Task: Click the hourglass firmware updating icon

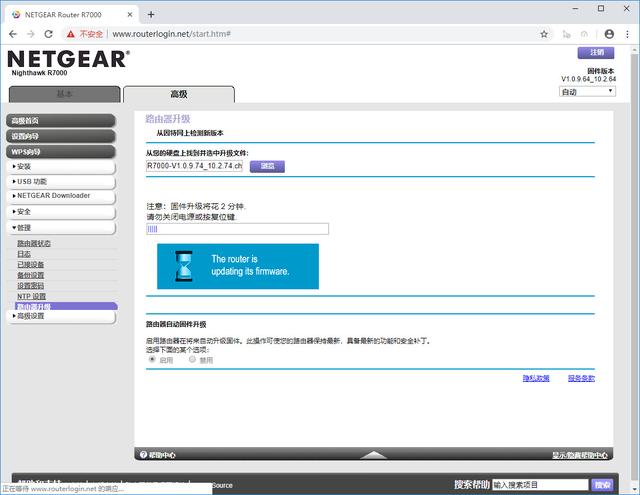Action: (x=184, y=266)
